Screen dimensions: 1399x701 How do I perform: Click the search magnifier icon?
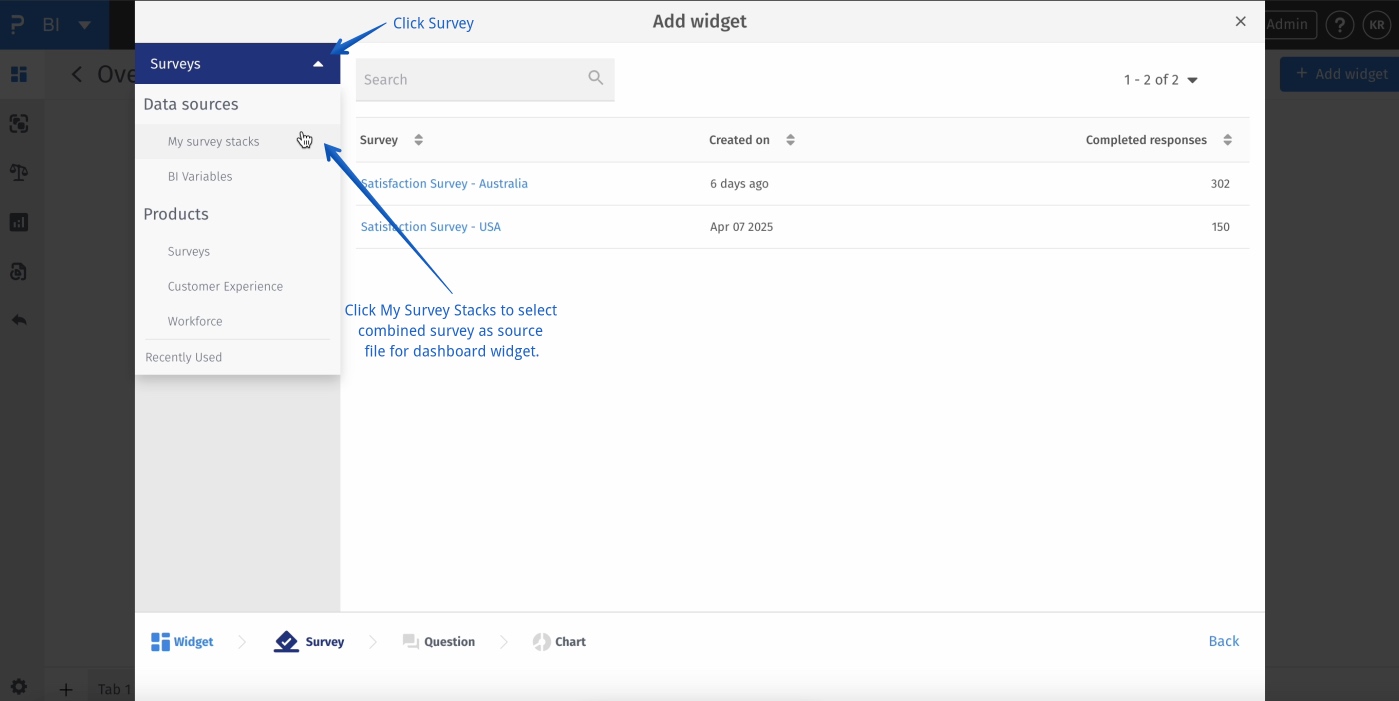596,78
